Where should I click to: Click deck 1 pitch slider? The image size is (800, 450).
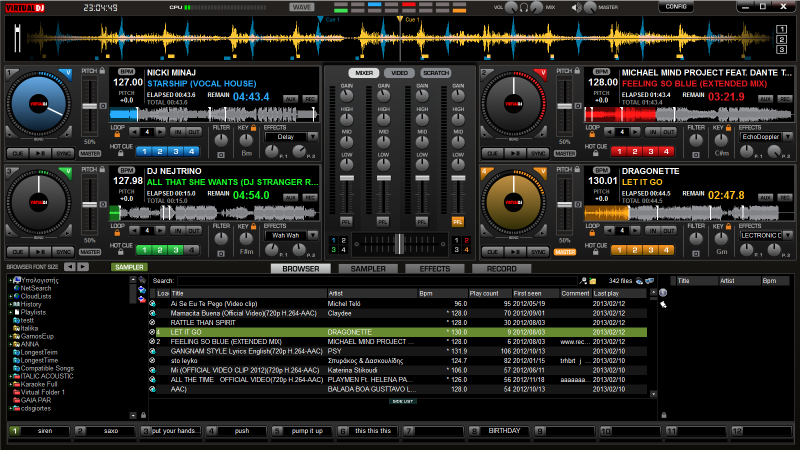click(90, 106)
